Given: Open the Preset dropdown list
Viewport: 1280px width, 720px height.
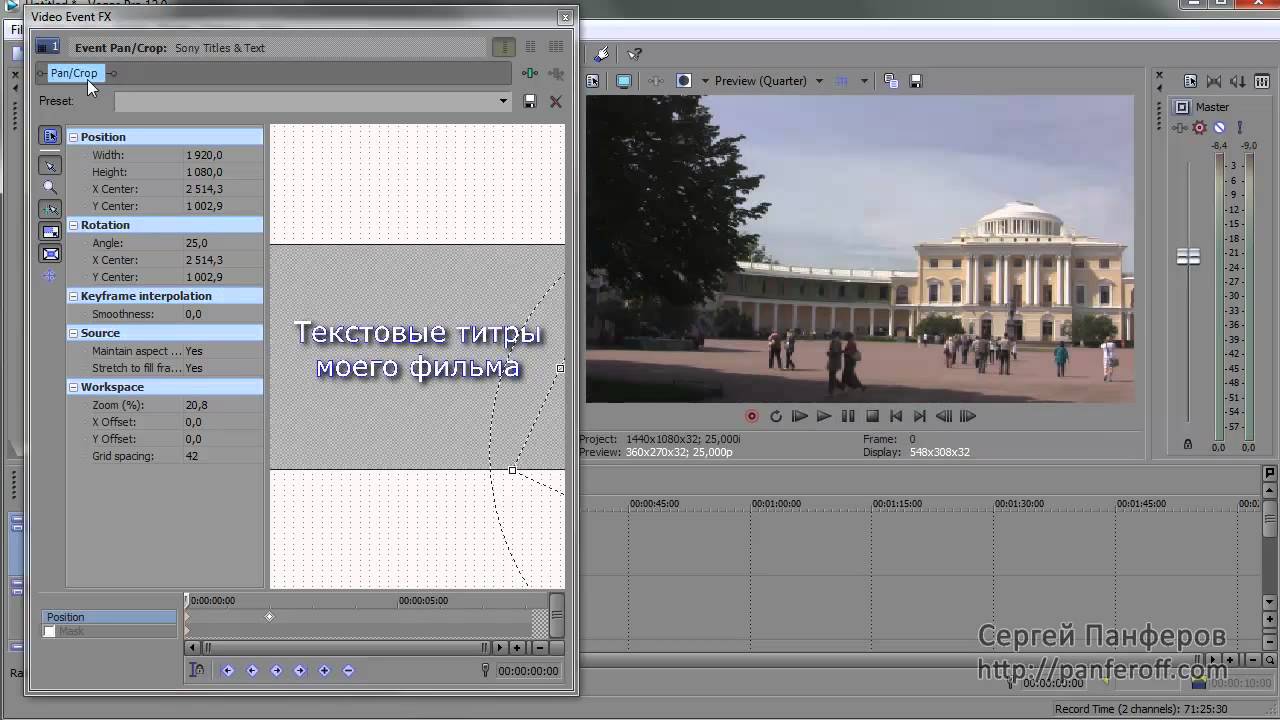Looking at the screenshot, I should point(503,101).
